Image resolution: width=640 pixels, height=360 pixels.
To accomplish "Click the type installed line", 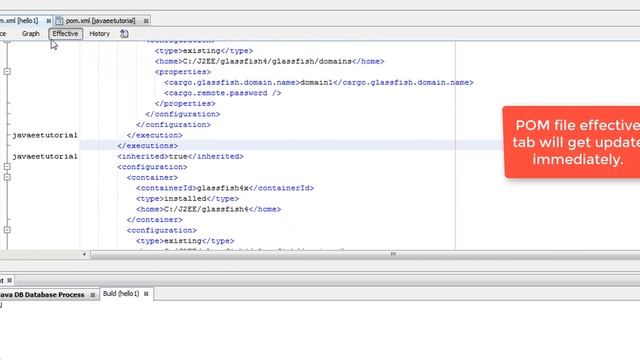I will [187, 199].
